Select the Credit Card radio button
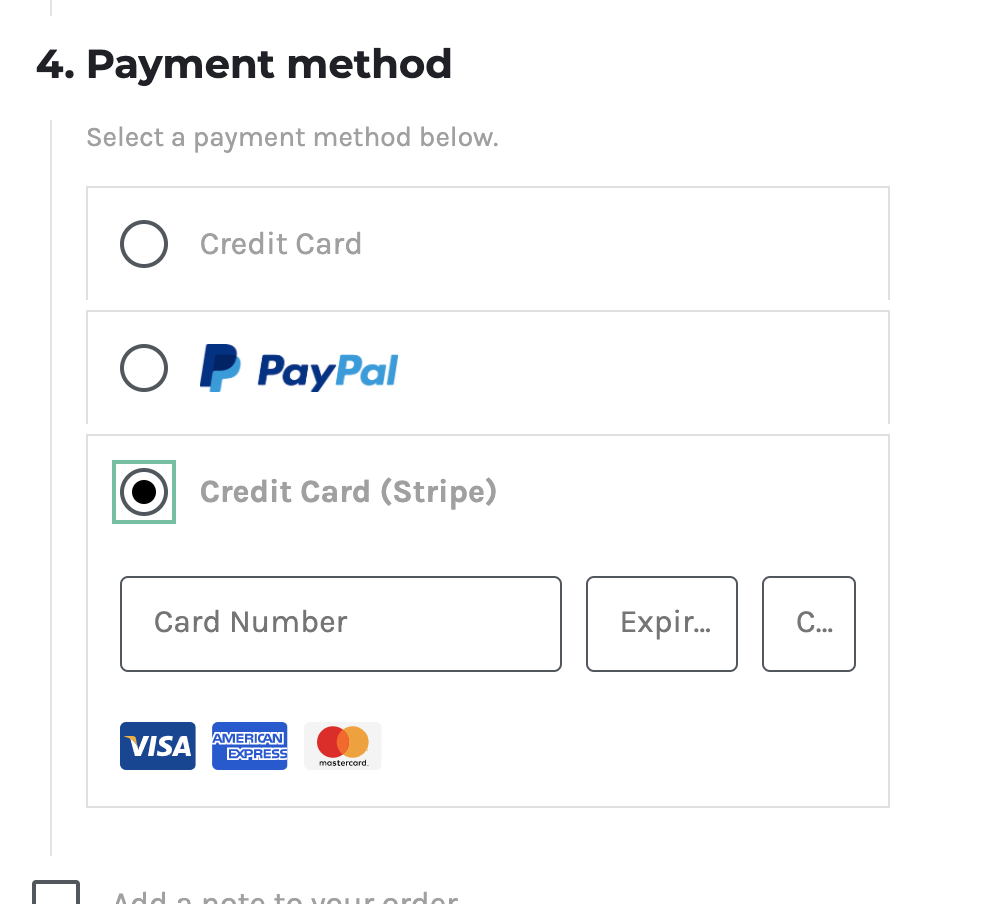Screen dimensions: 996x904 pos(143,243)
